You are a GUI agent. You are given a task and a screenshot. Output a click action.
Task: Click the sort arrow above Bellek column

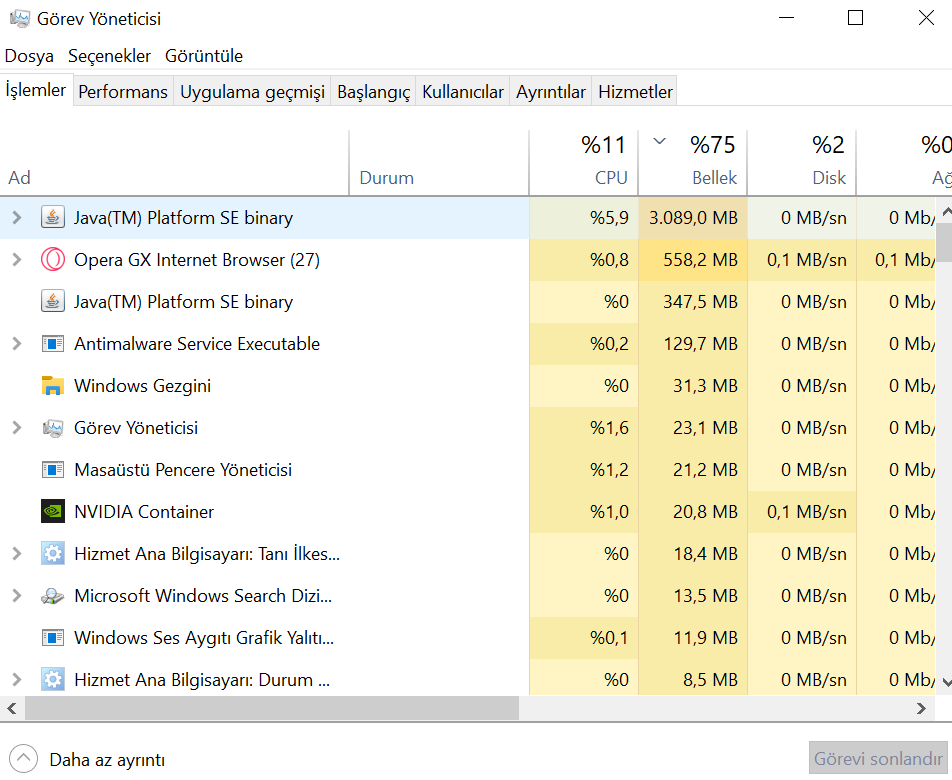pos(659,141)
